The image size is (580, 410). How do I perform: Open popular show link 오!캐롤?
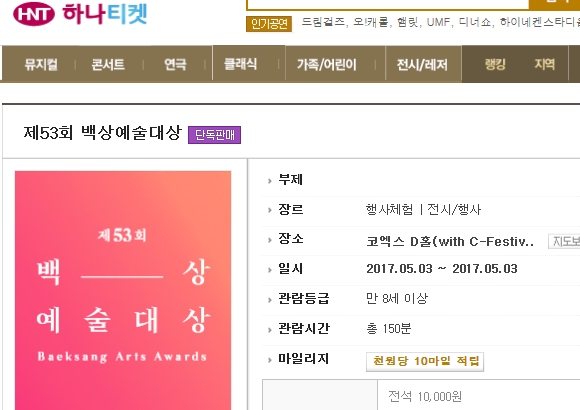(370, 22)
